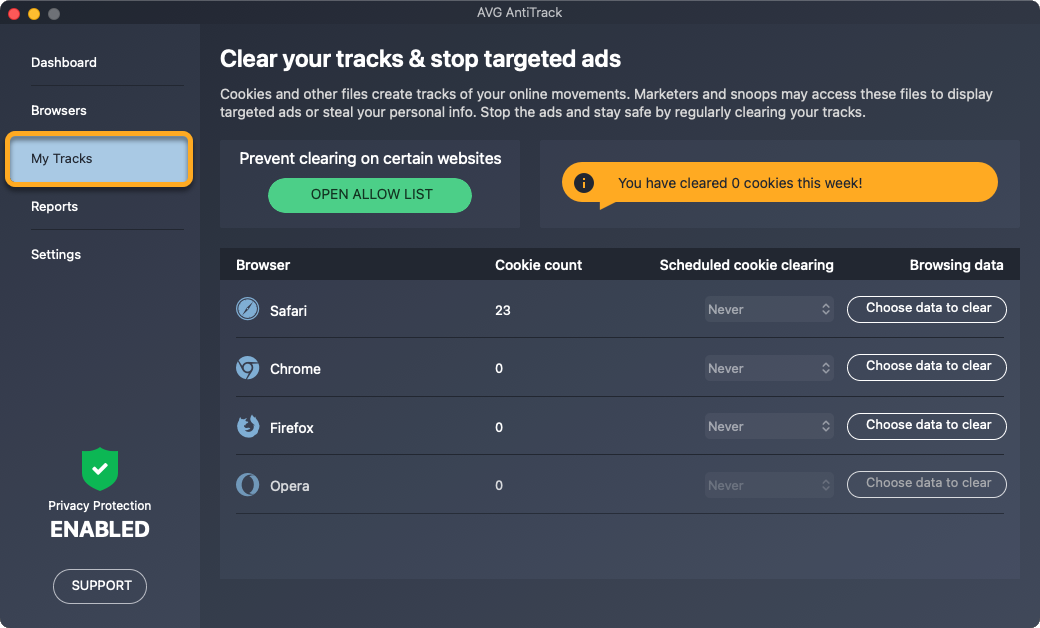Click the Chrome browser icon

pyautogui.click(x=247, y=368)
